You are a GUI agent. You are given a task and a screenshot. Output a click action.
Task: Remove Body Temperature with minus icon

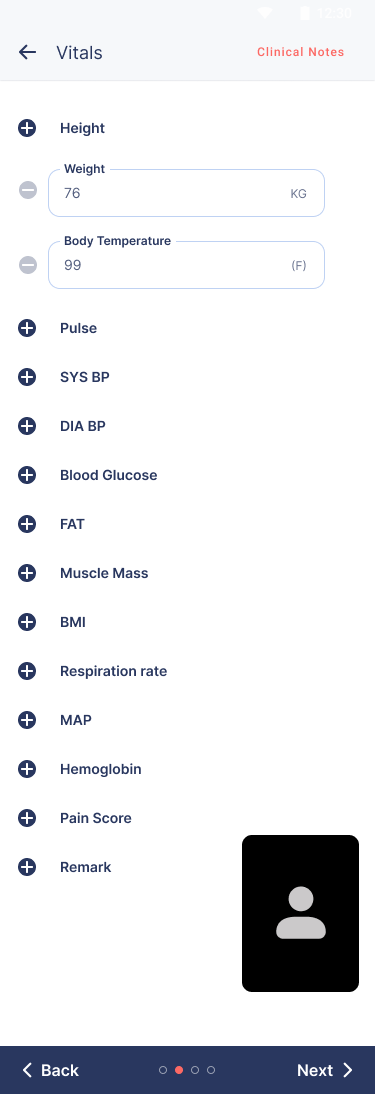click(28, 265)
